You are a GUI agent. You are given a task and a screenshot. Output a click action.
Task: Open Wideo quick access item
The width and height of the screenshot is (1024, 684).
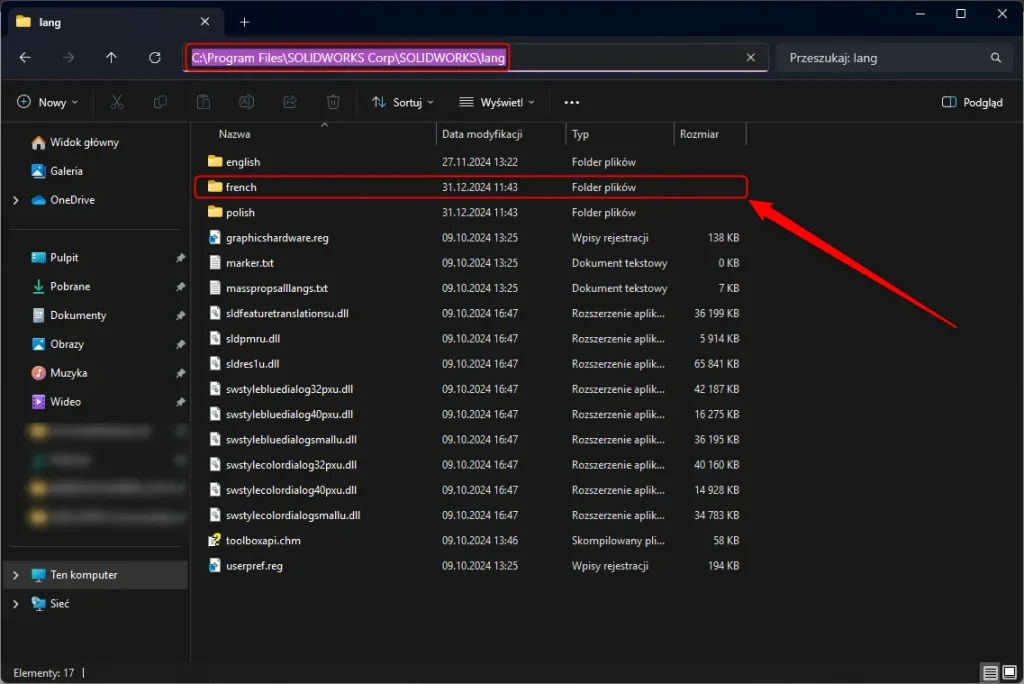56,402
